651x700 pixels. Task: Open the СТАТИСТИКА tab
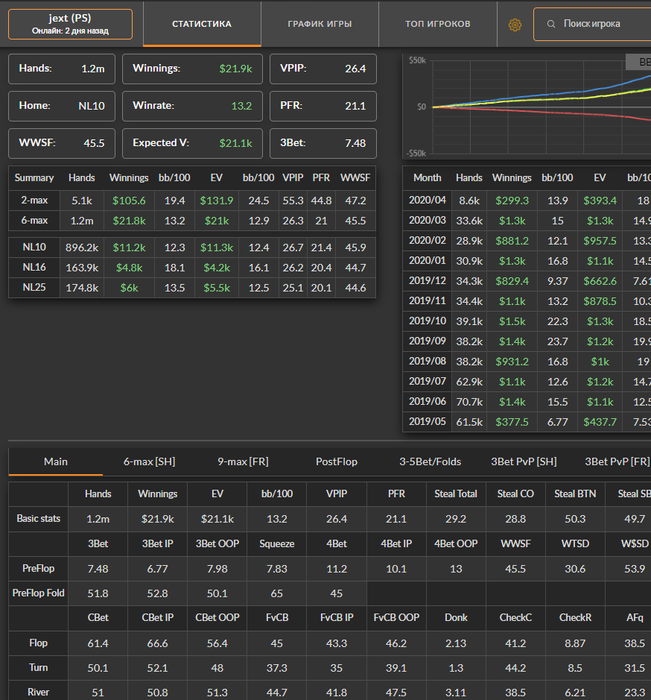202,24
